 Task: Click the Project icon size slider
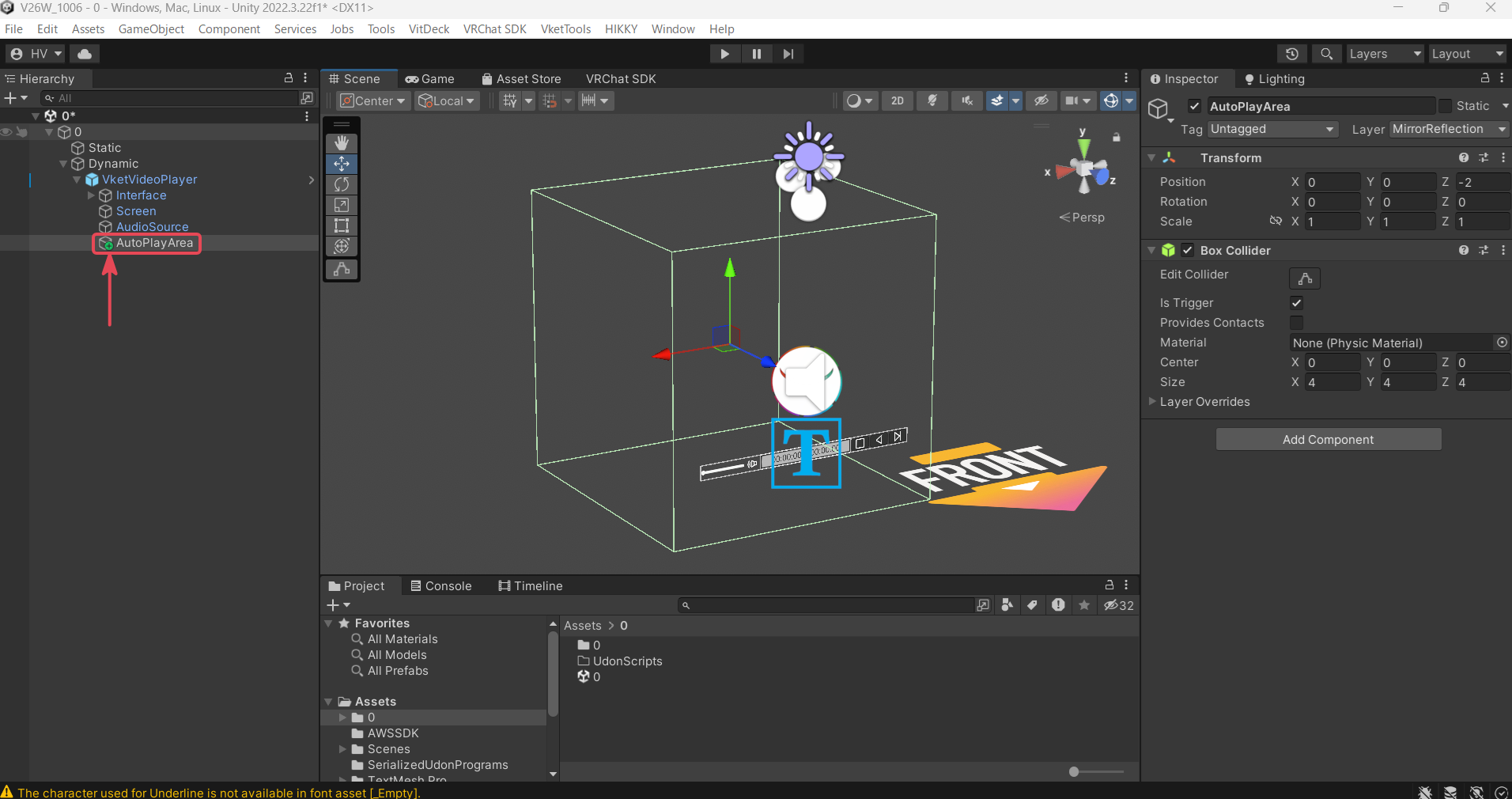click(1095, 771)
